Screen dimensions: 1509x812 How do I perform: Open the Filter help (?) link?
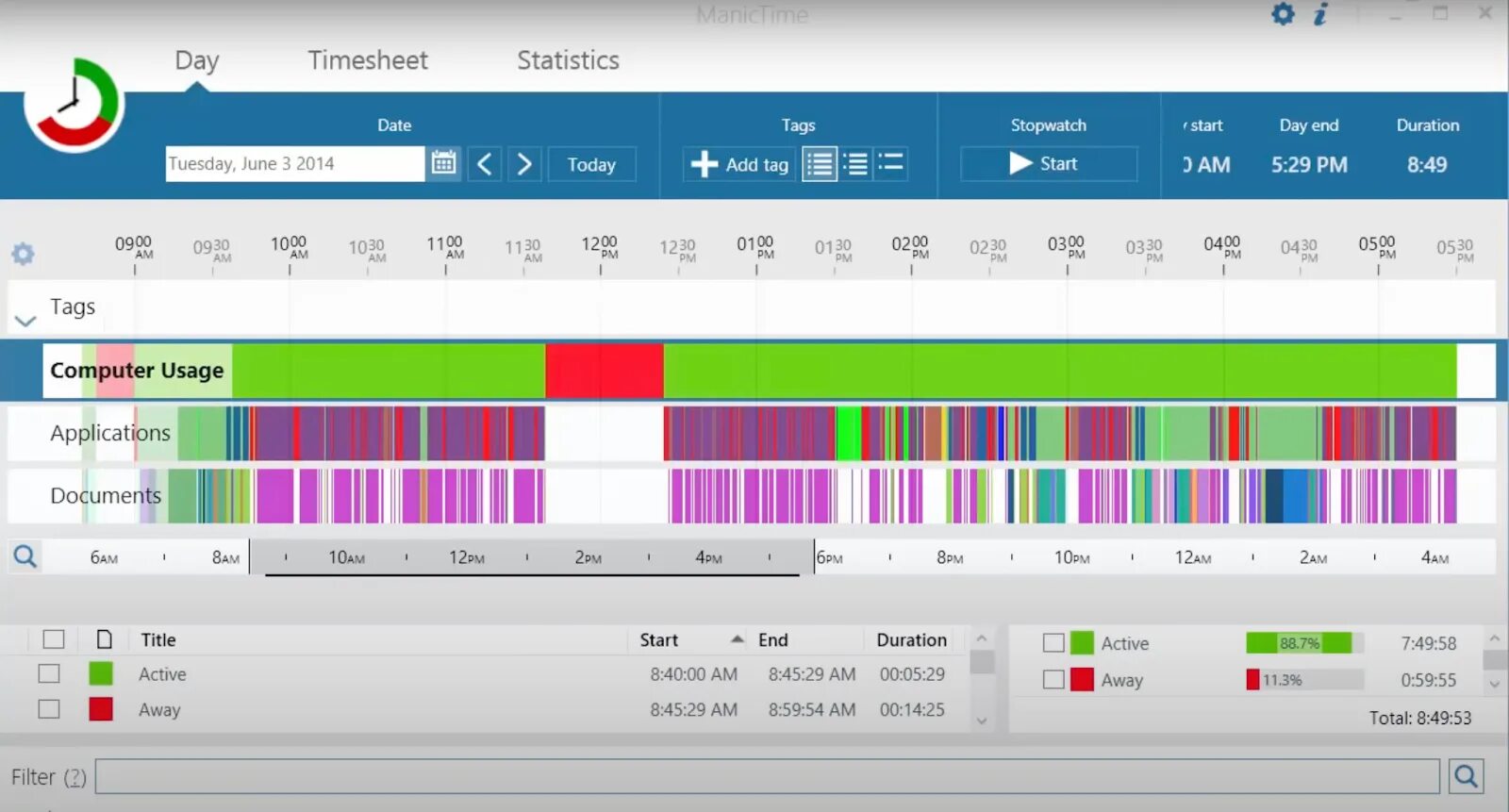[75, 776]
